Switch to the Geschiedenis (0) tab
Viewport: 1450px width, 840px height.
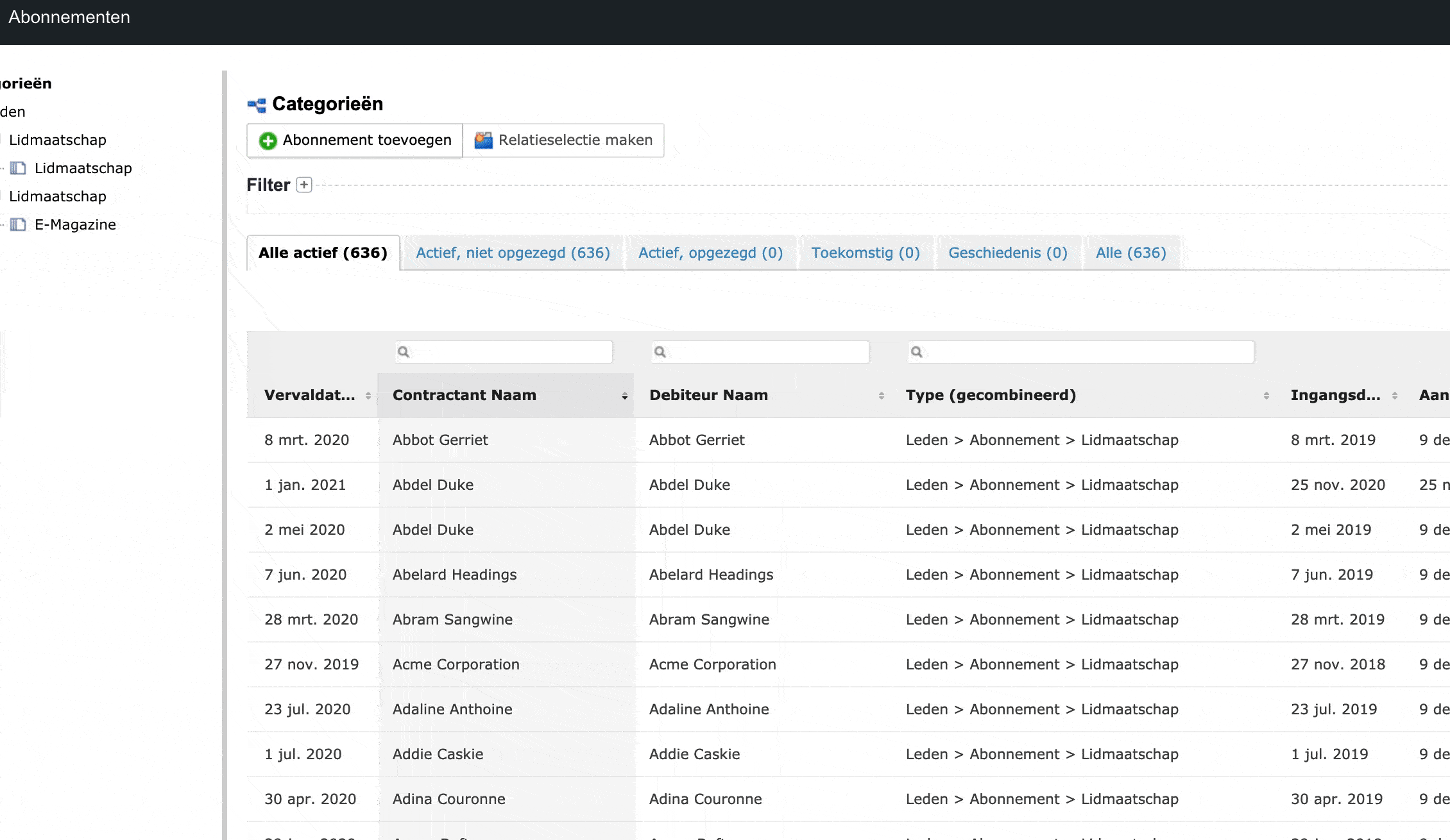(x=1007, y=253)
